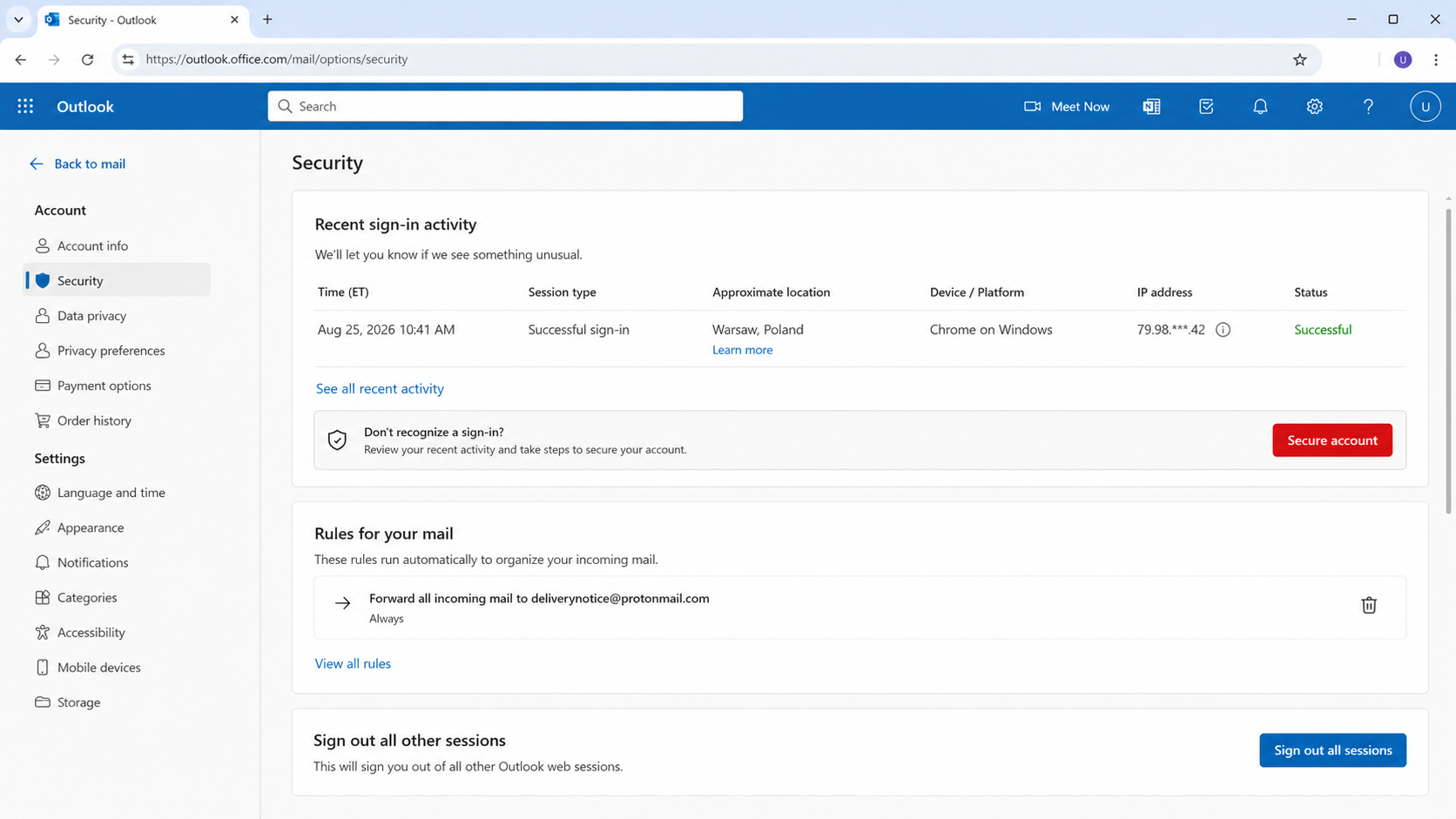The height and width of the screenshot is (819, 1456).
Task: View site information icon in address bar
Action: (128, 59)
